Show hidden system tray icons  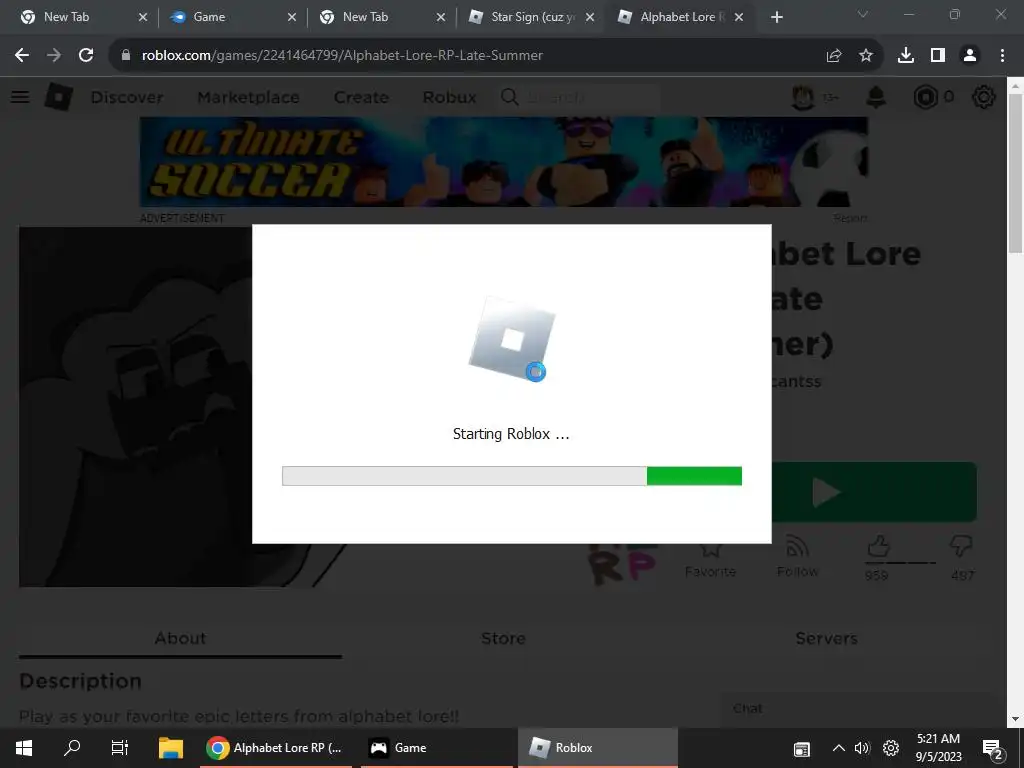click(x=839, y=748)
